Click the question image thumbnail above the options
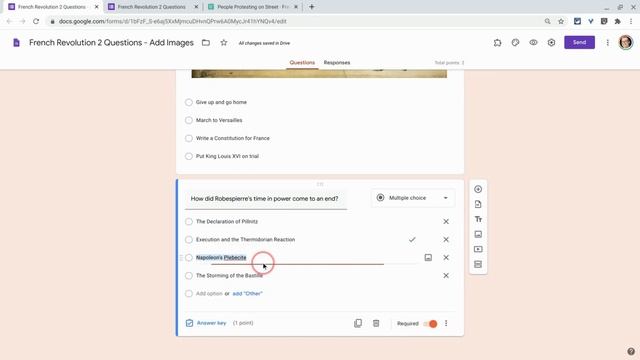This screenshot has height=360, width=640. pyautogui.click(x=319, y=74)
